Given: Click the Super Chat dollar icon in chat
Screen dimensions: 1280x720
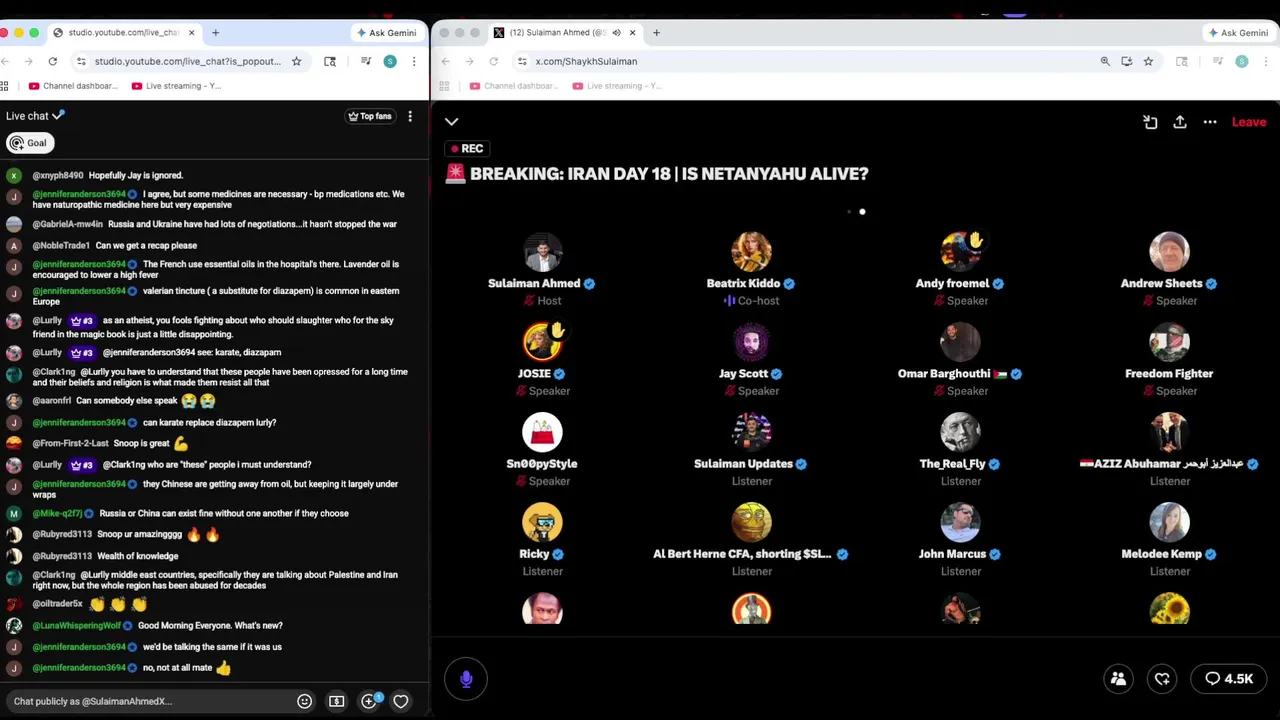Looking at the screenshot, I should tap(336, 701).
